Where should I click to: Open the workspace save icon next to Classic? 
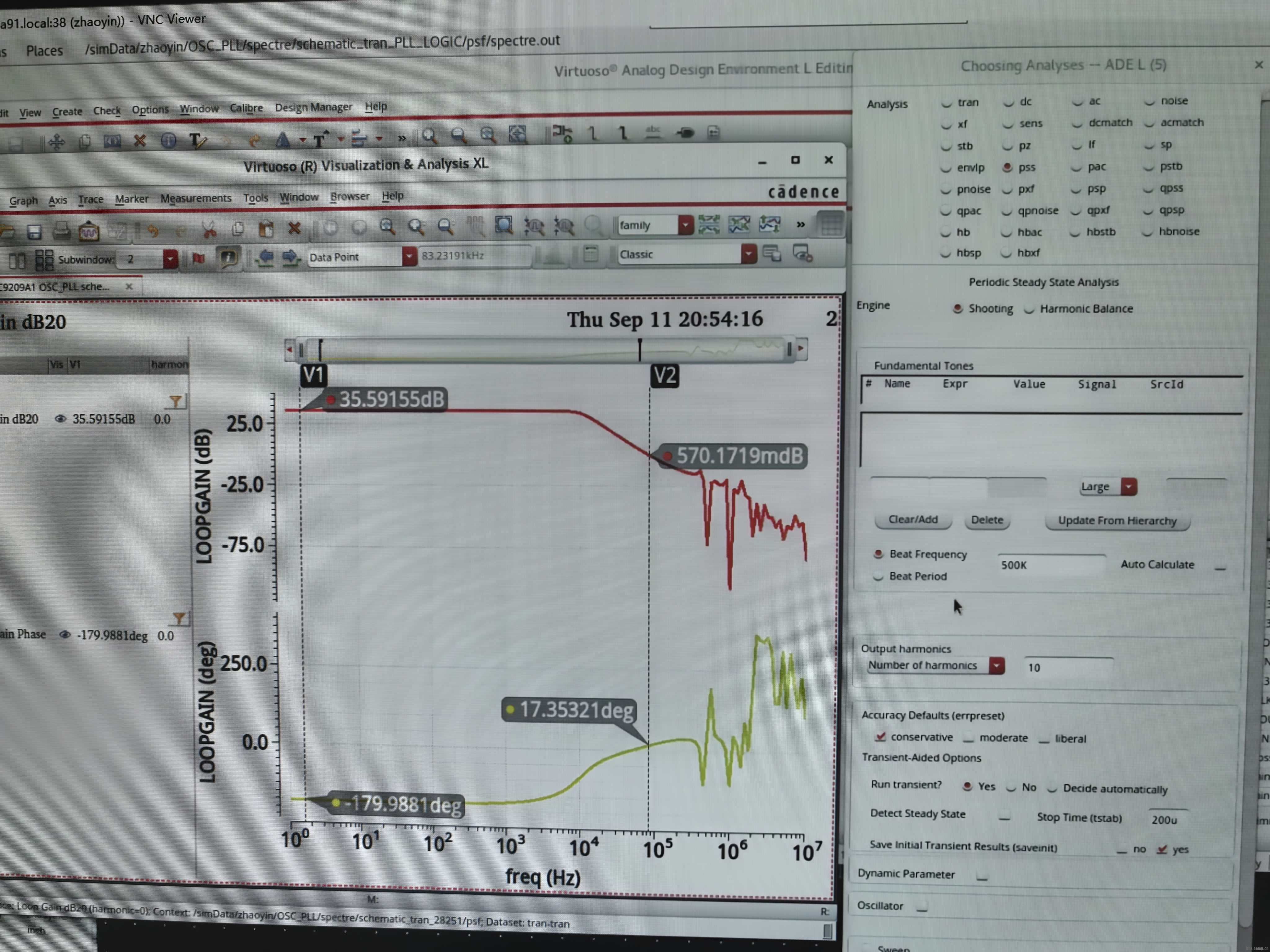click(772, 253)
